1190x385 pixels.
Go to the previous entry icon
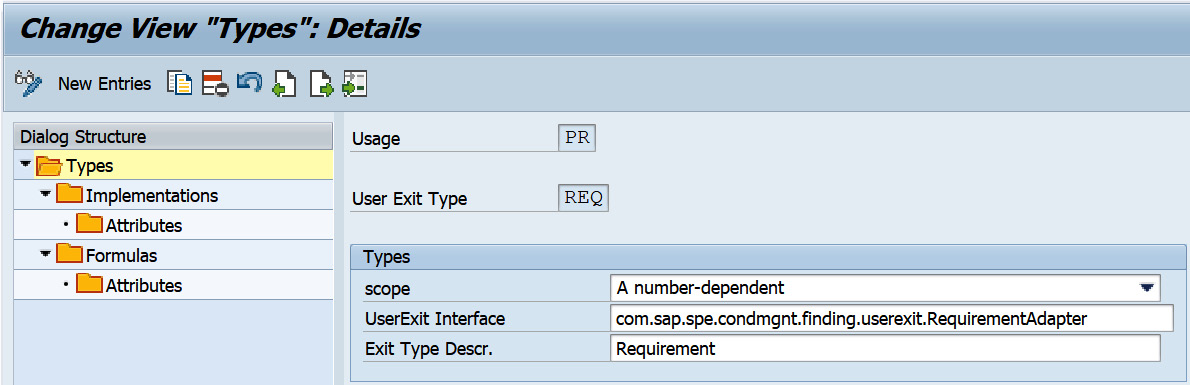(x=285, y=84)
